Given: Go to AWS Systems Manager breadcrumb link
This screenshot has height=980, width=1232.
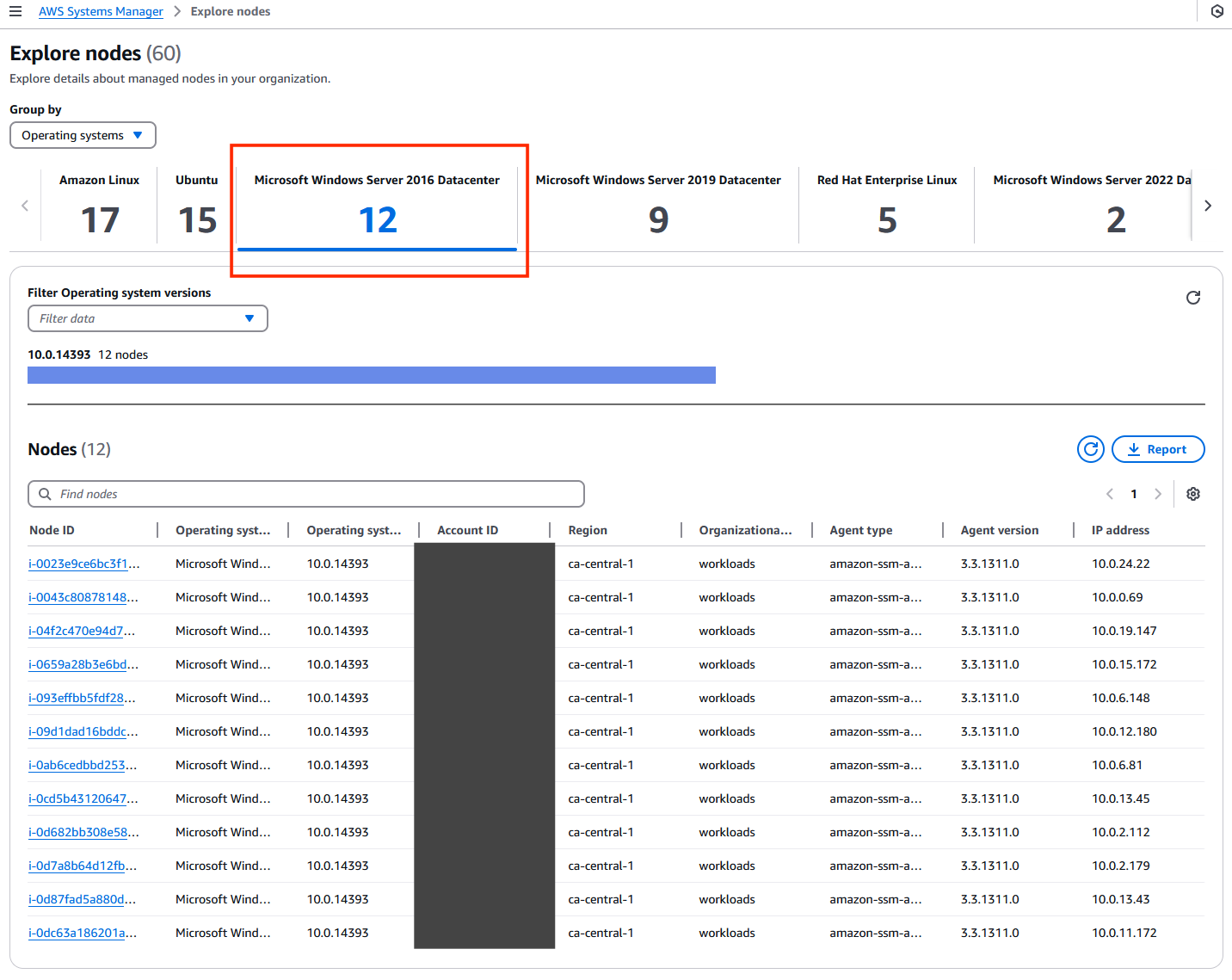Looking at the screenshot, I should click(101, 11).
